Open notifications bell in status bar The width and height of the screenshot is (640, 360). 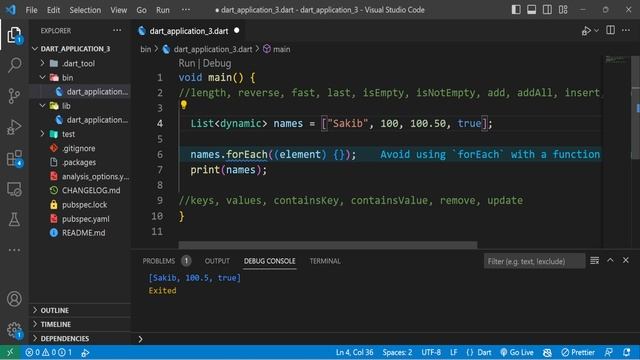tap(627, 352)
